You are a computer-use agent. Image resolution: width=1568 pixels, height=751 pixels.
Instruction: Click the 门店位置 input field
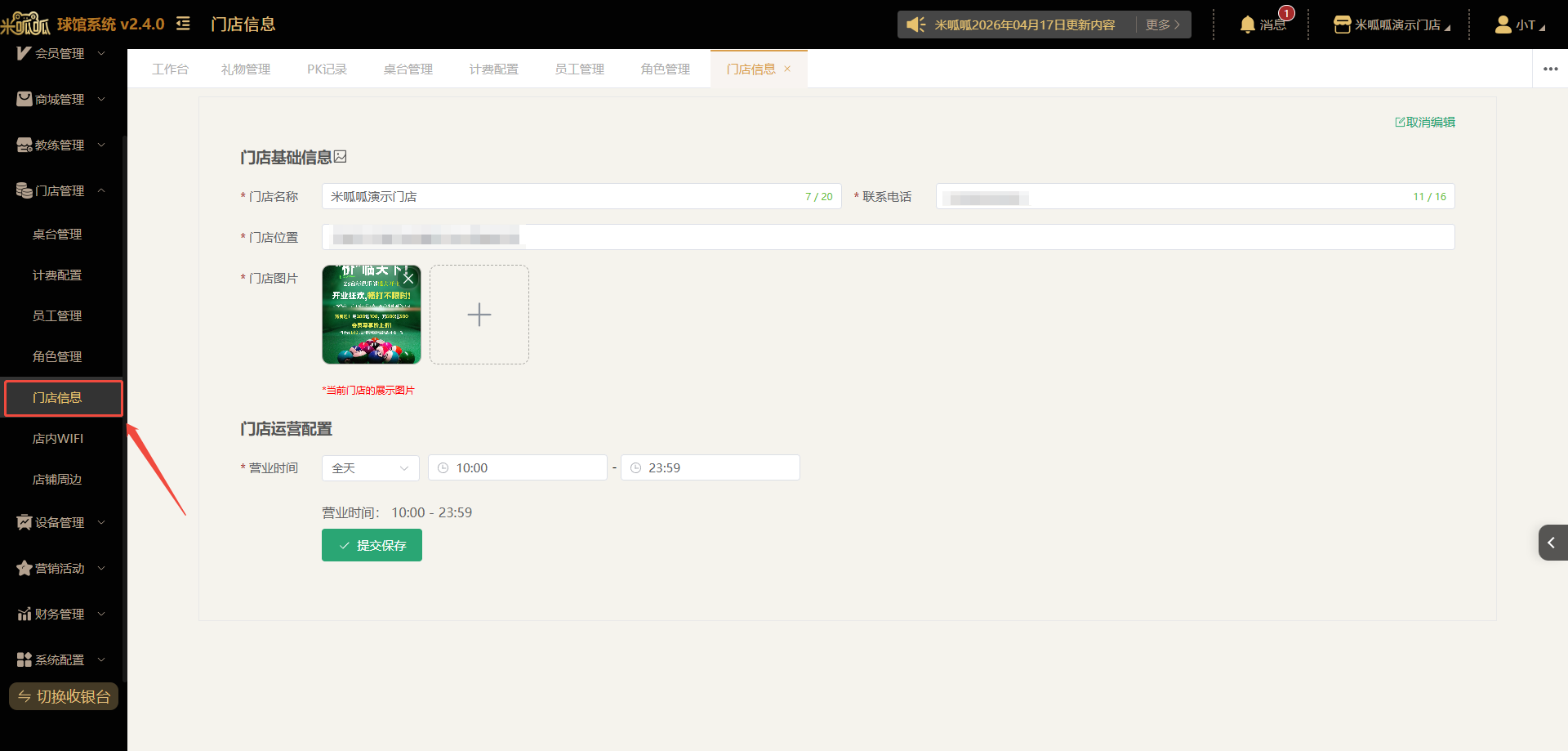coord(889,237)
